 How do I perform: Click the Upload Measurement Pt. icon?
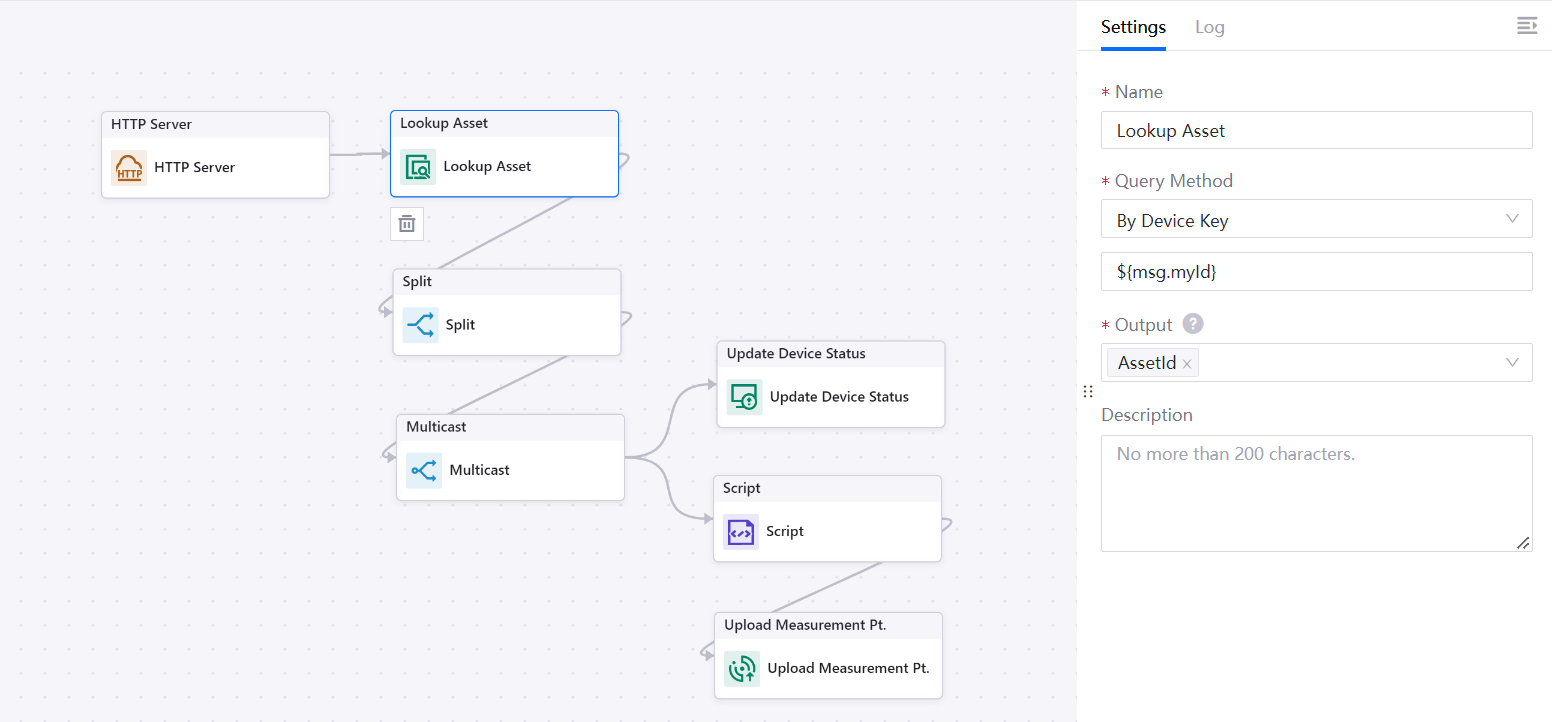pos(742,669)
